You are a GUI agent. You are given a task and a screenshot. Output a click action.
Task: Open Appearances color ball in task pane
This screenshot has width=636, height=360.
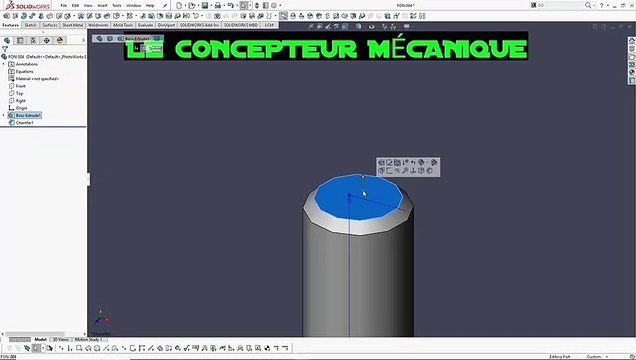coord(632,73)
